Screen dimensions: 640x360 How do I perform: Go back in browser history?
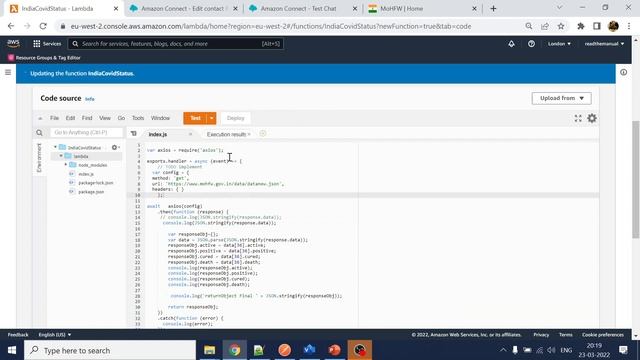(x=11, y=26)
